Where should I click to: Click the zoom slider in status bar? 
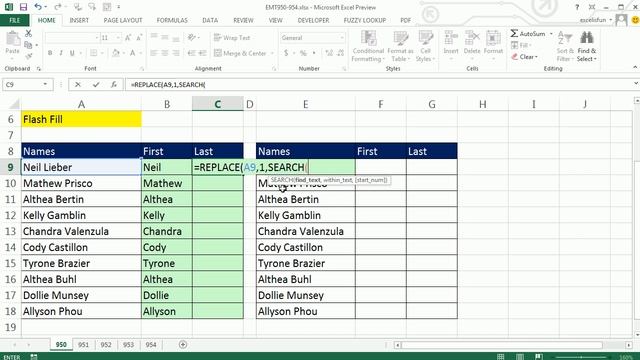(x=582, y=357)
